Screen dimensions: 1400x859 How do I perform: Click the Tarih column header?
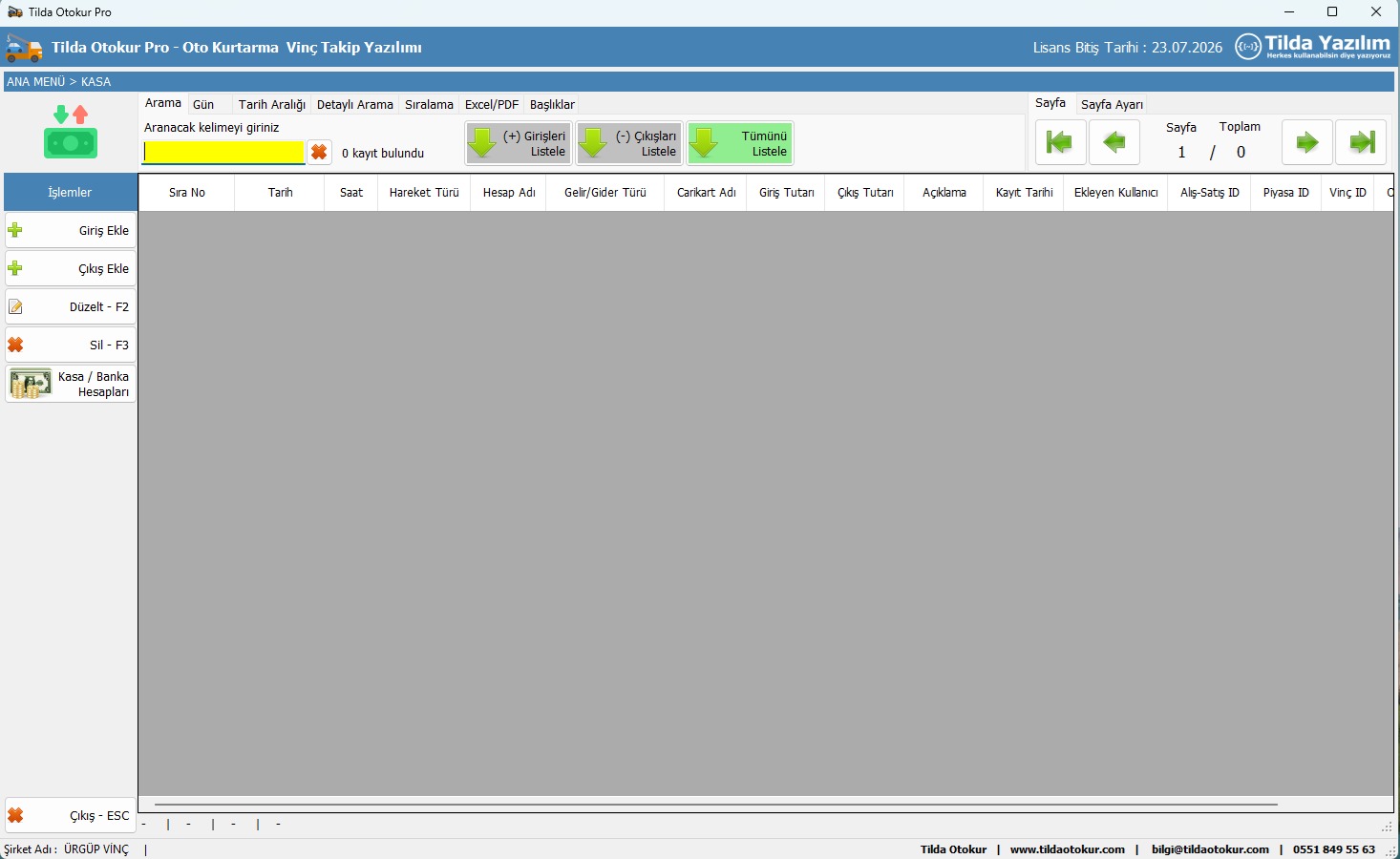click(280, 193)
